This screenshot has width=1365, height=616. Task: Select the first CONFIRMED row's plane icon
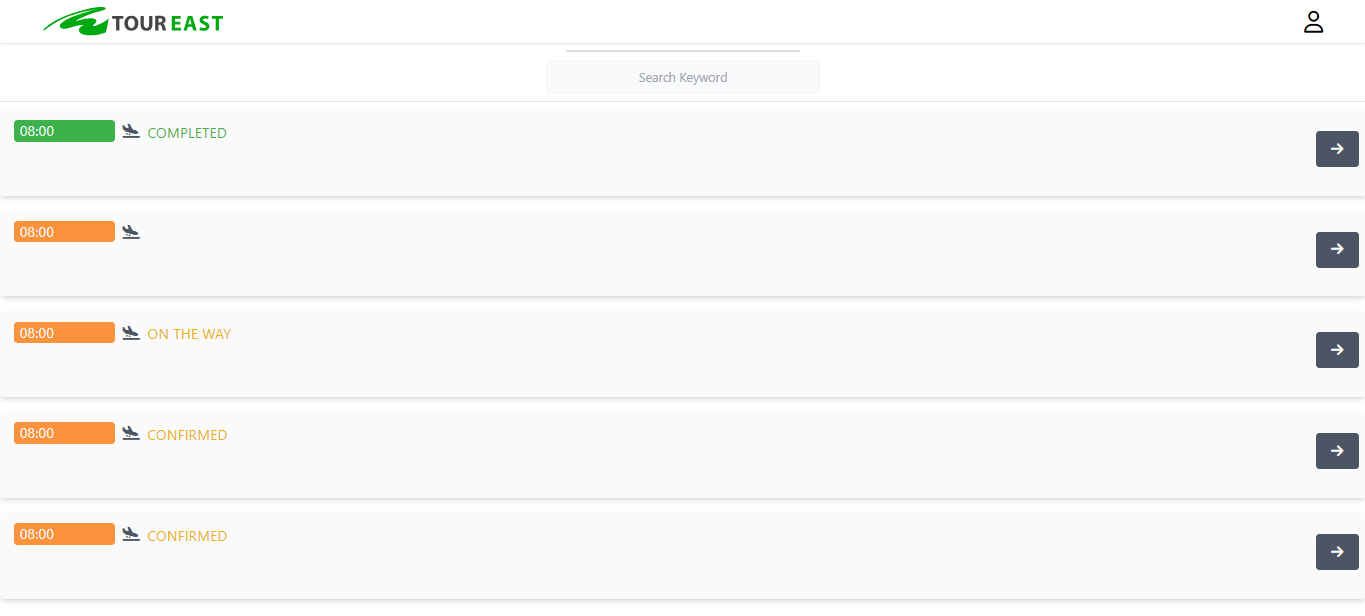[131, 433]
